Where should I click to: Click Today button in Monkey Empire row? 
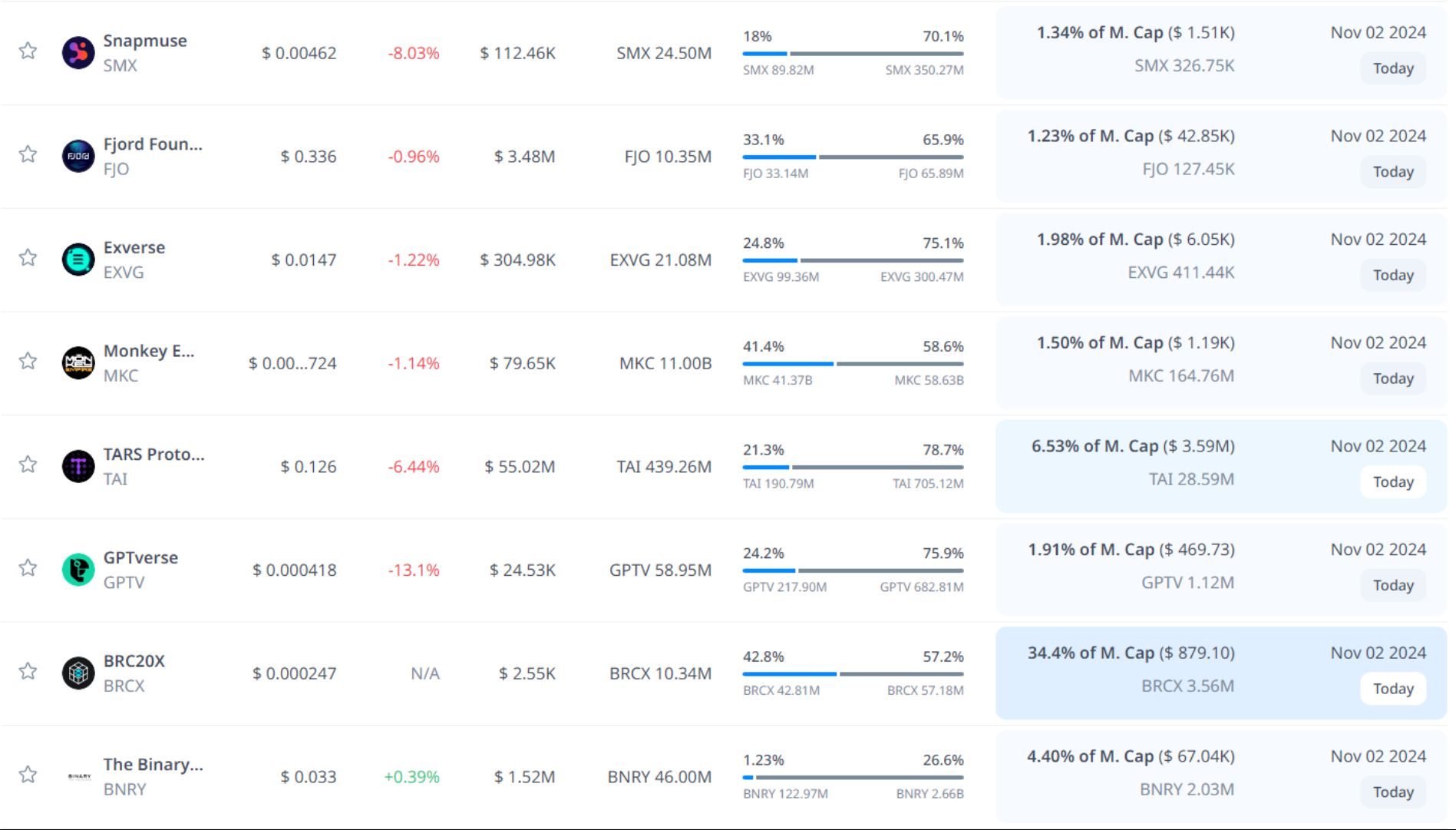[1392, 379]
